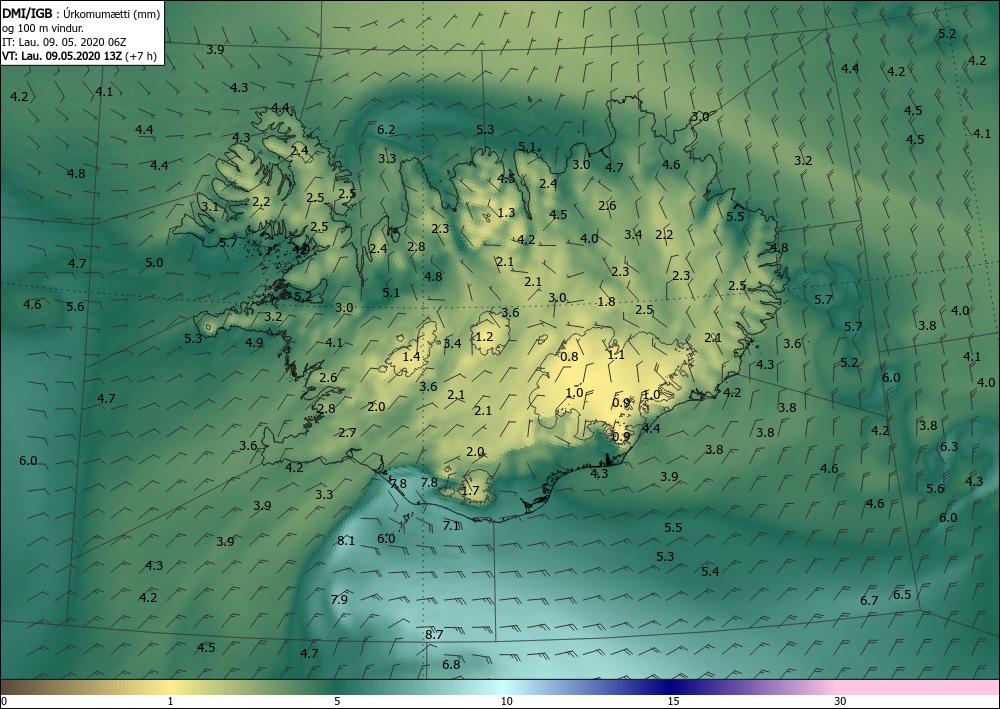Pick the pink segment of the color scale
1000x709 pixels.
click(918, 687)
